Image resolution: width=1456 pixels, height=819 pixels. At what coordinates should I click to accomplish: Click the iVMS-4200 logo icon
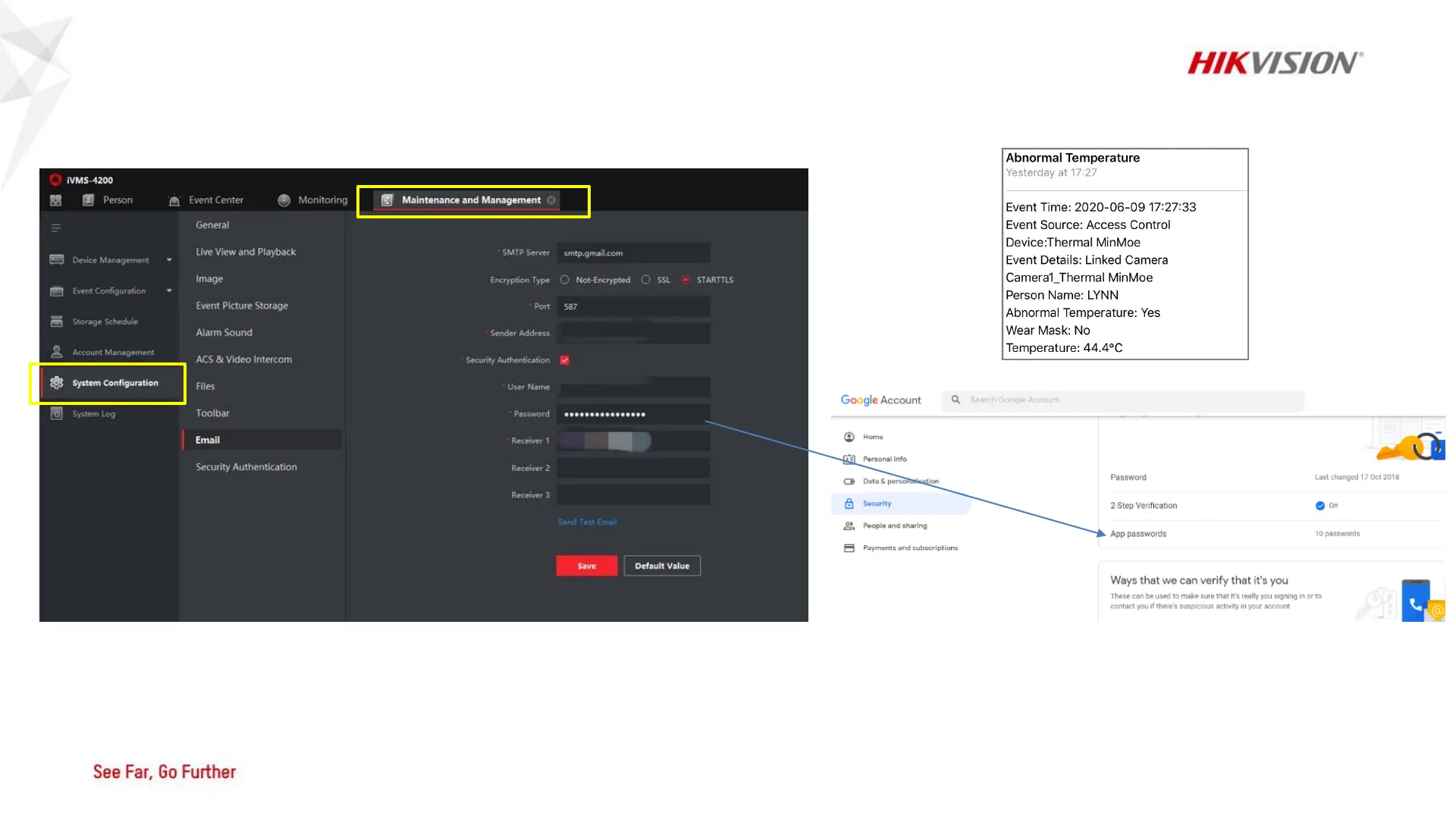click(55, 180)
